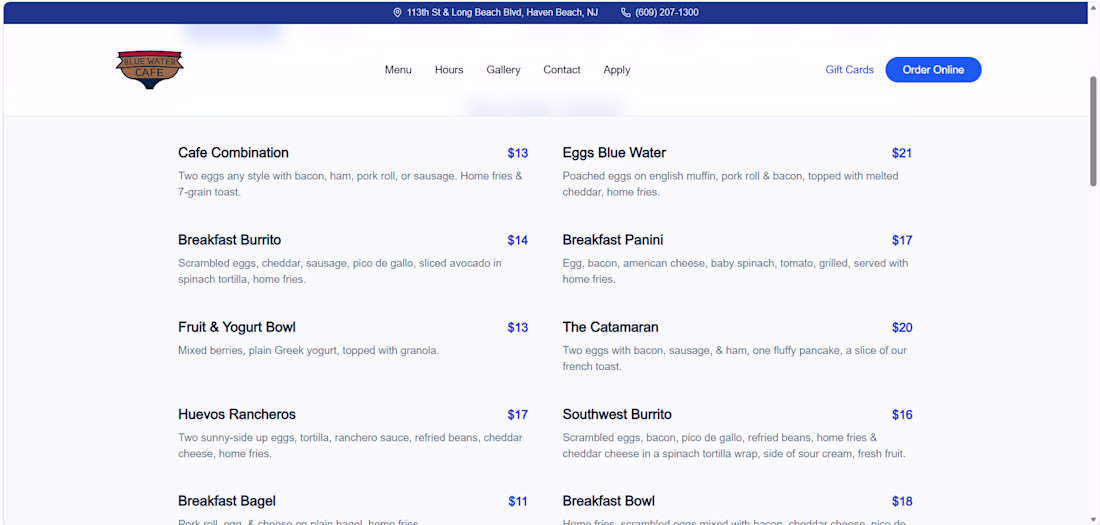Open the Contact navigation link
Screen dimensions: 1100x525
click(562, 69)
